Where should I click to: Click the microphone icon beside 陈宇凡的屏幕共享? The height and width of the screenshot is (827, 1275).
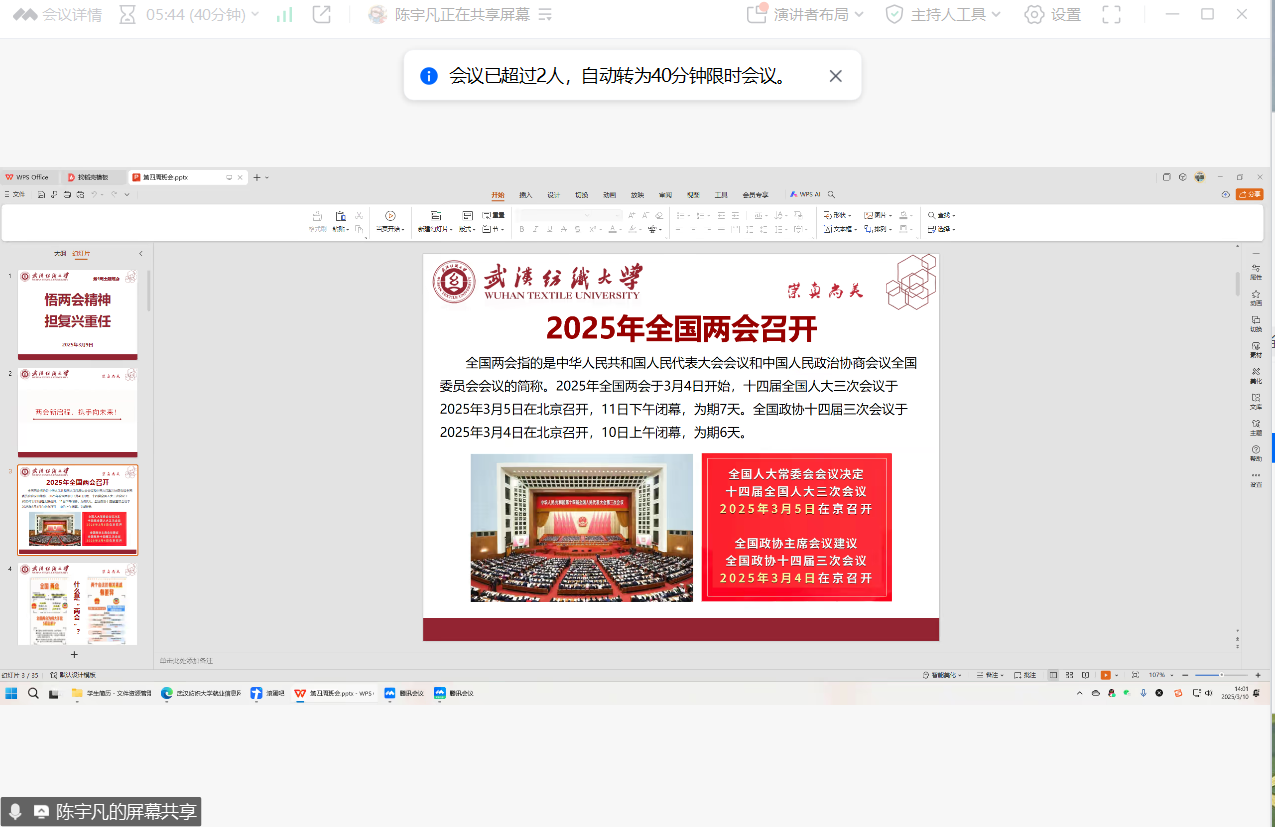[16, 811]
